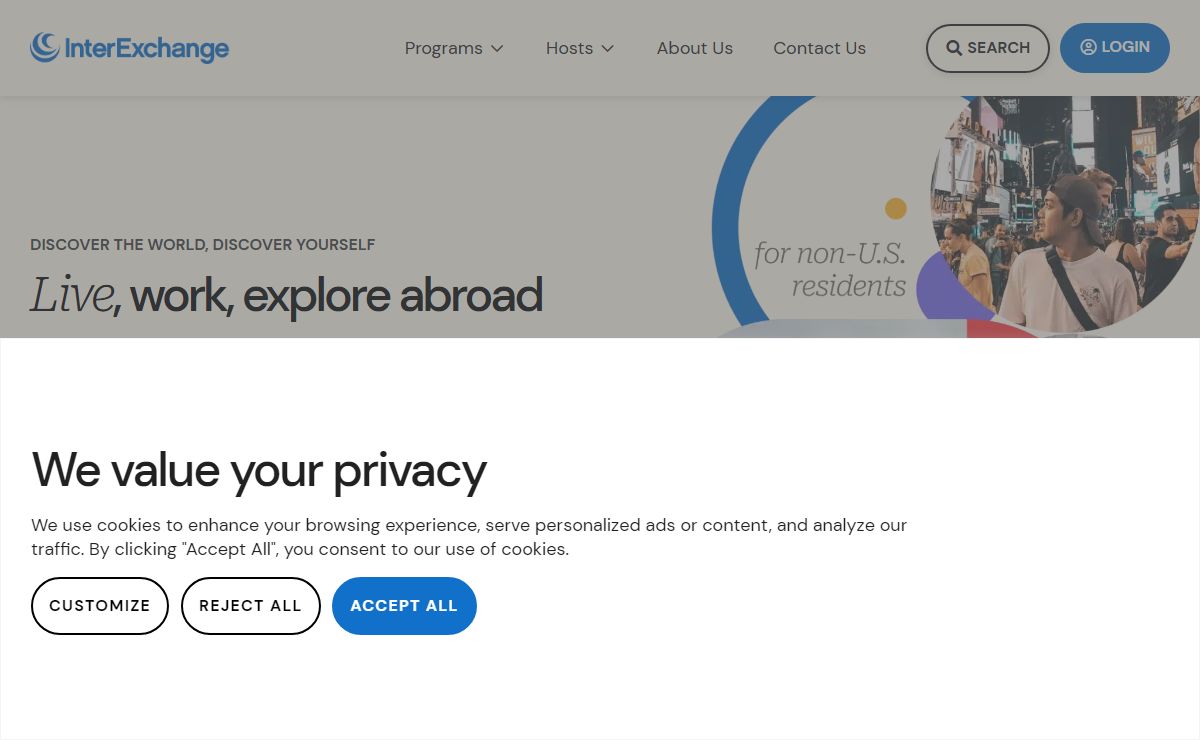Click the LOGIN button
The width and height of the screenshot is (1200, 740).
click(x=1115, y=48)
